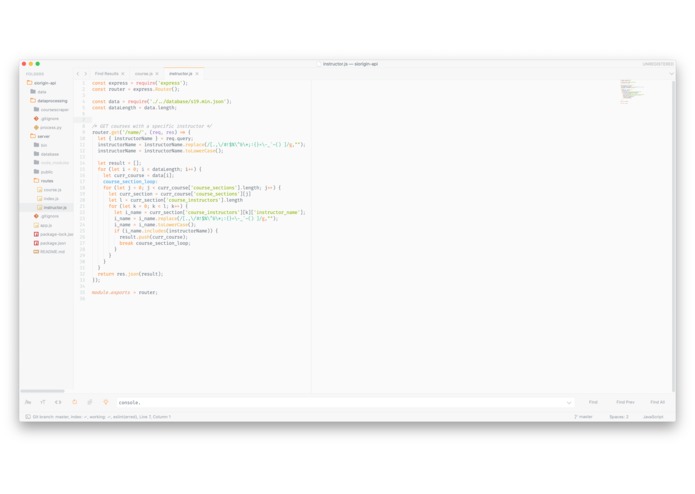
Task: Collapse the dataprocessing folder
Action: click(49, 101)
